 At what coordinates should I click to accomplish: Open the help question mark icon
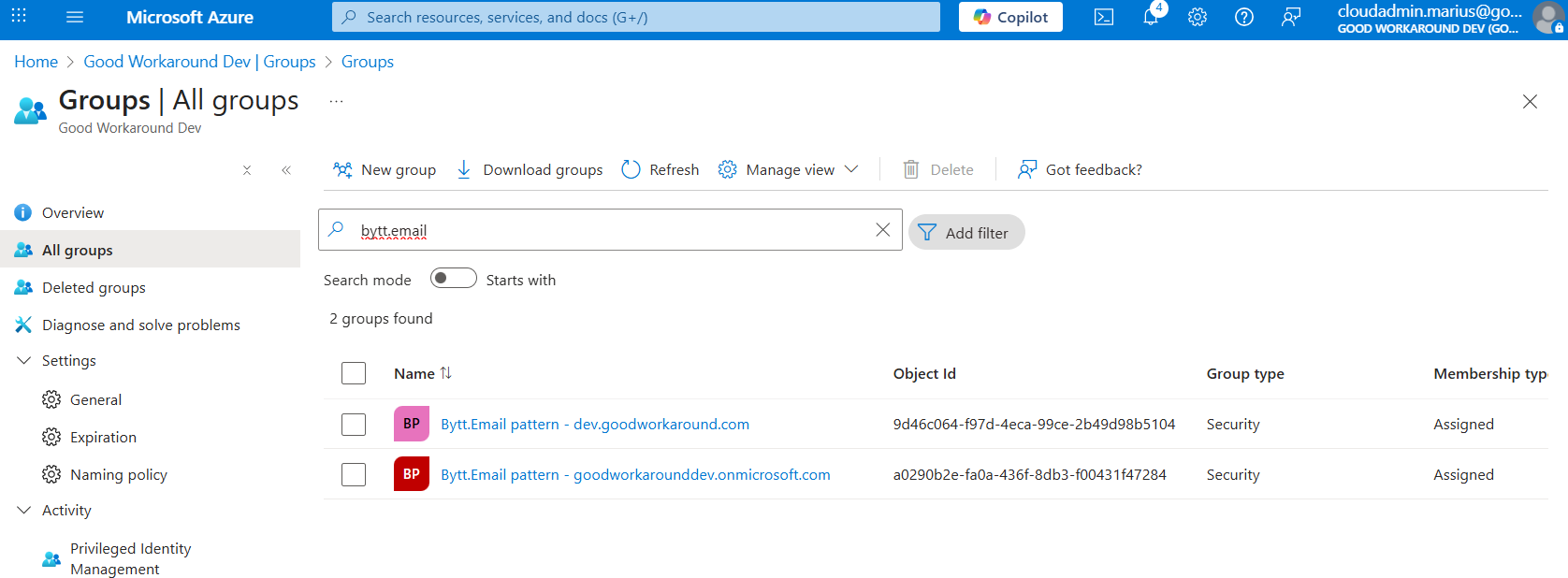[1244, 17]
